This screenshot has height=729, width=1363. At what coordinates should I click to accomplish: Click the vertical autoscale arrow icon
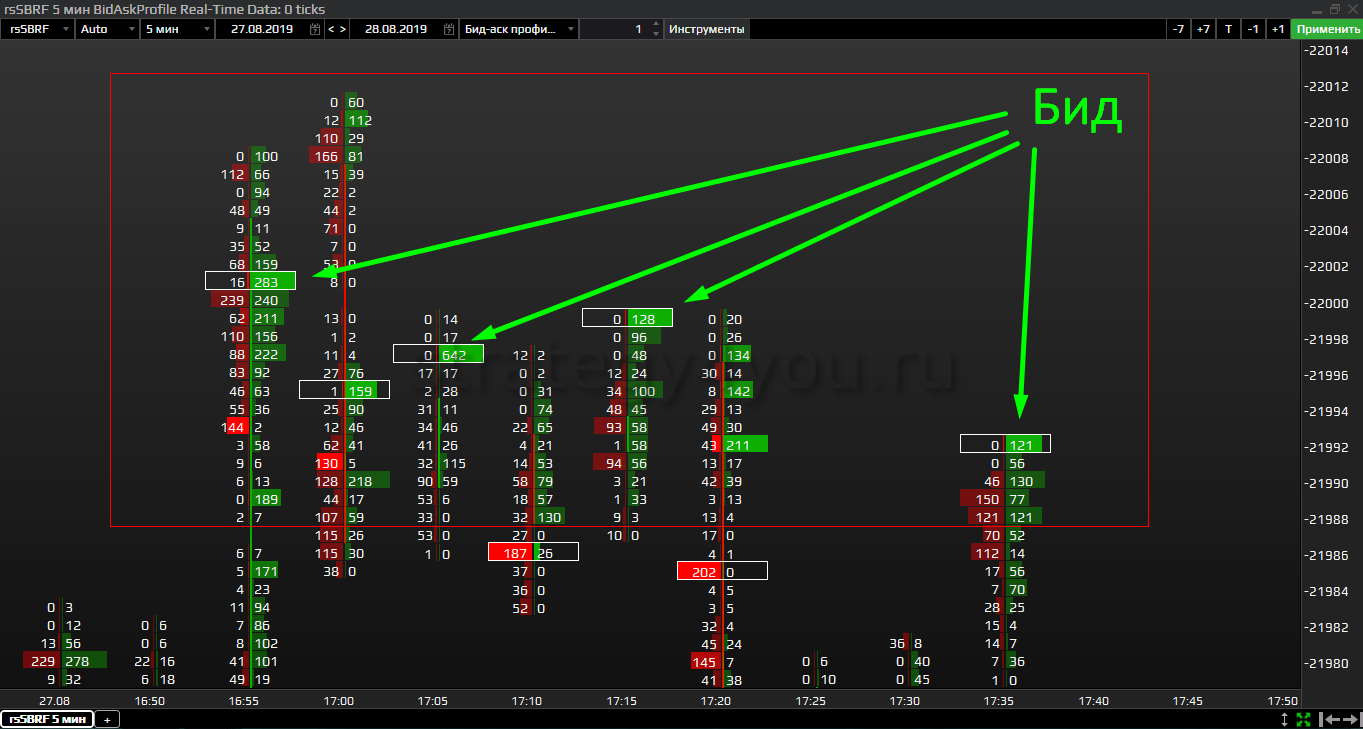(x=1285, y=719)
